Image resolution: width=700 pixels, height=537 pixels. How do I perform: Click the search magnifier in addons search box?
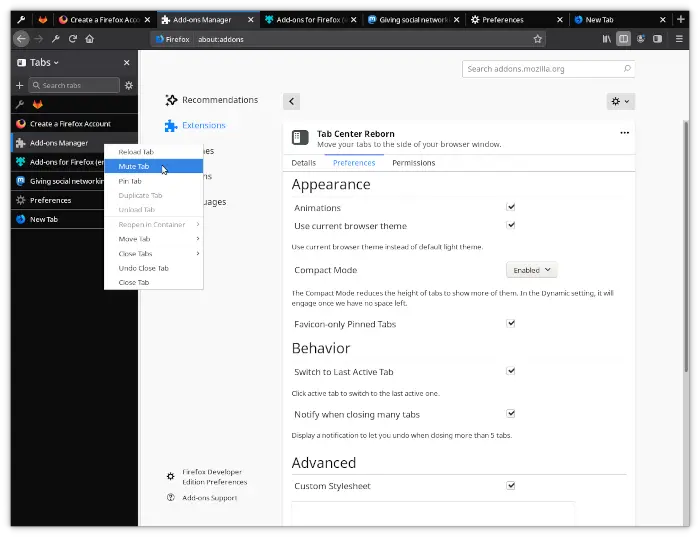tap(627, 68)
